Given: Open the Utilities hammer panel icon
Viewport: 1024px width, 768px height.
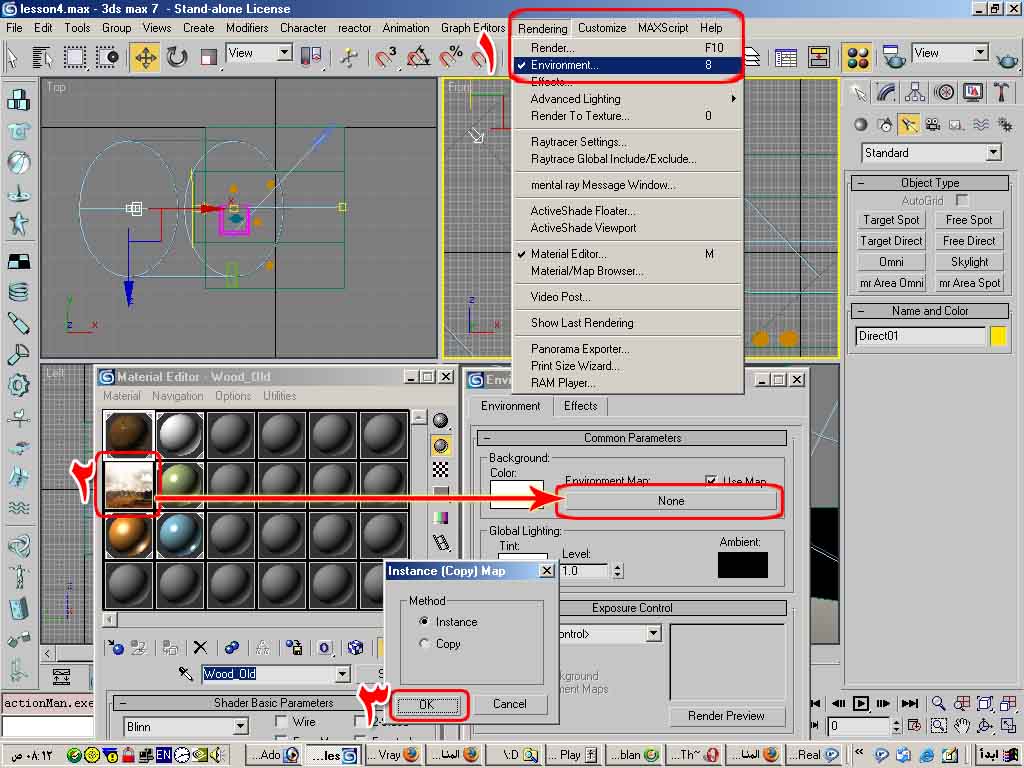Looking at the screenshot, I should click(x=1001, y=93).
